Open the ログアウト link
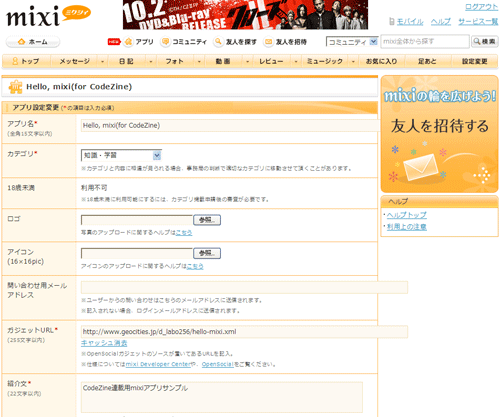500x417 pixels. coord(481,7)
